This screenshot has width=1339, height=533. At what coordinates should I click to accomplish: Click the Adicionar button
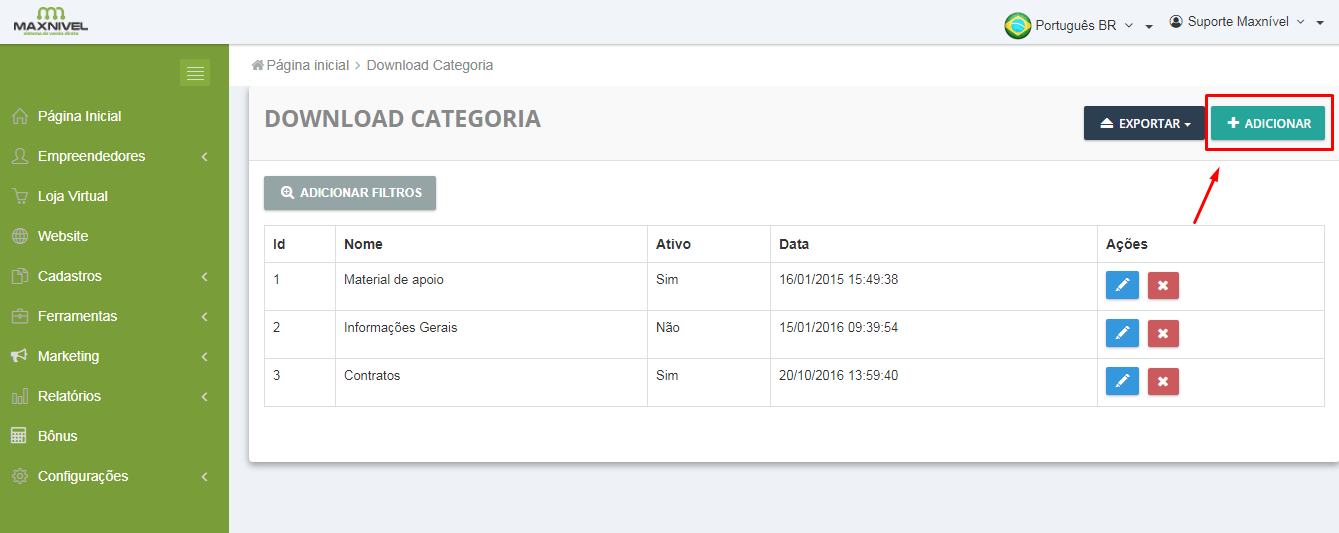[x=1268, y=124]
